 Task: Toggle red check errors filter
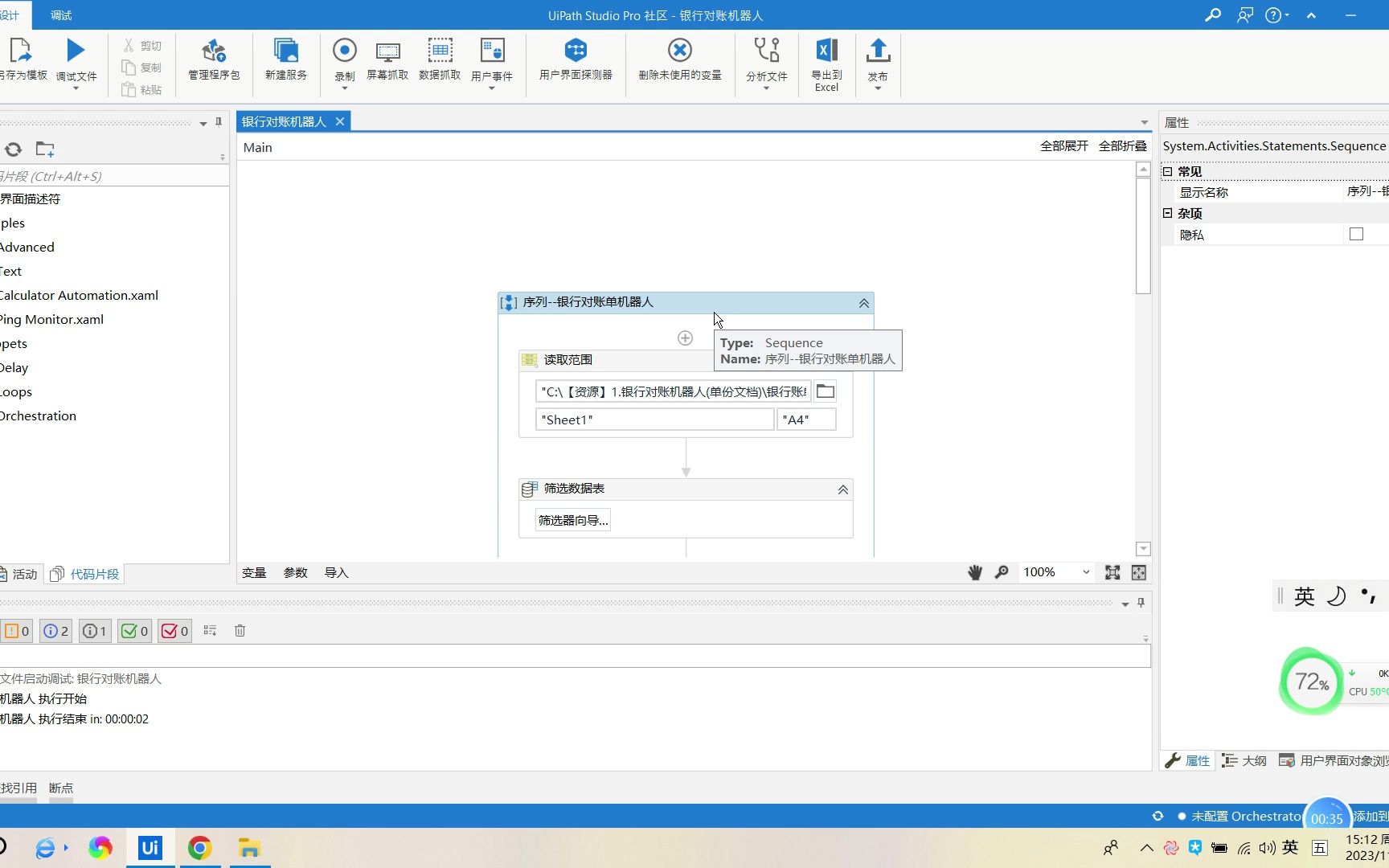(x=174, y=631)
